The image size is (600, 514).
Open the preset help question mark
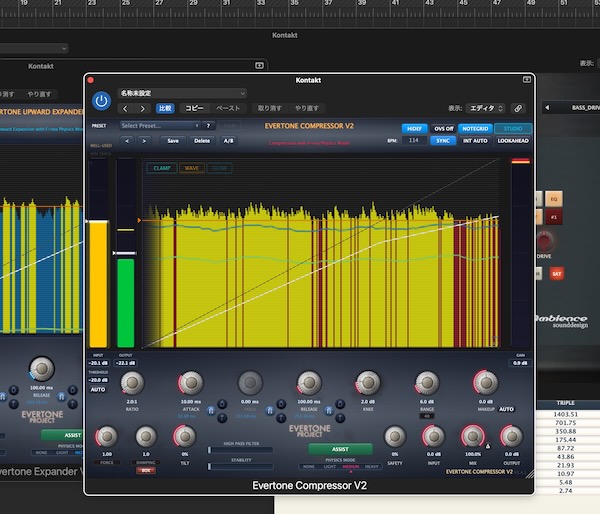click(208, 126)
